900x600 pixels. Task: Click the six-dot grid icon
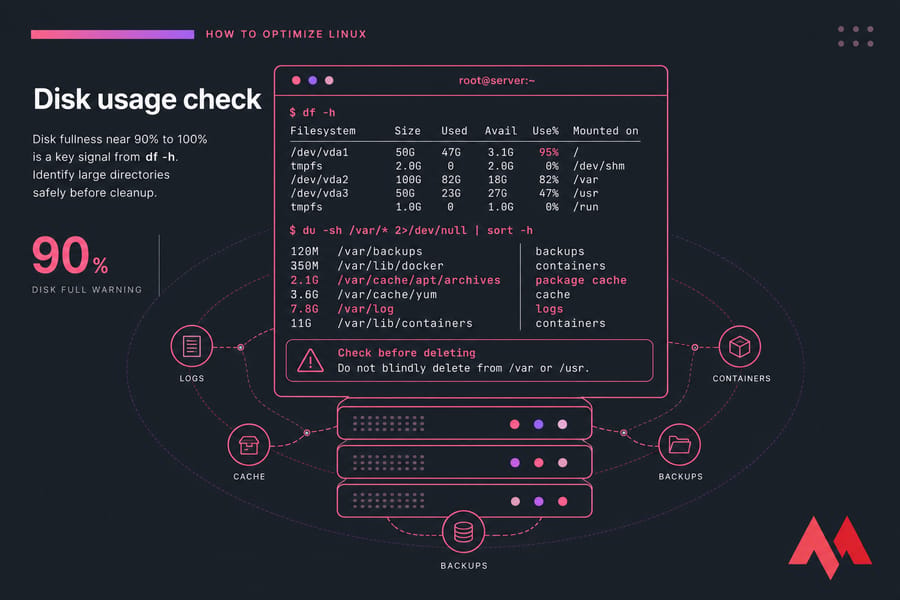pos(856,36)
